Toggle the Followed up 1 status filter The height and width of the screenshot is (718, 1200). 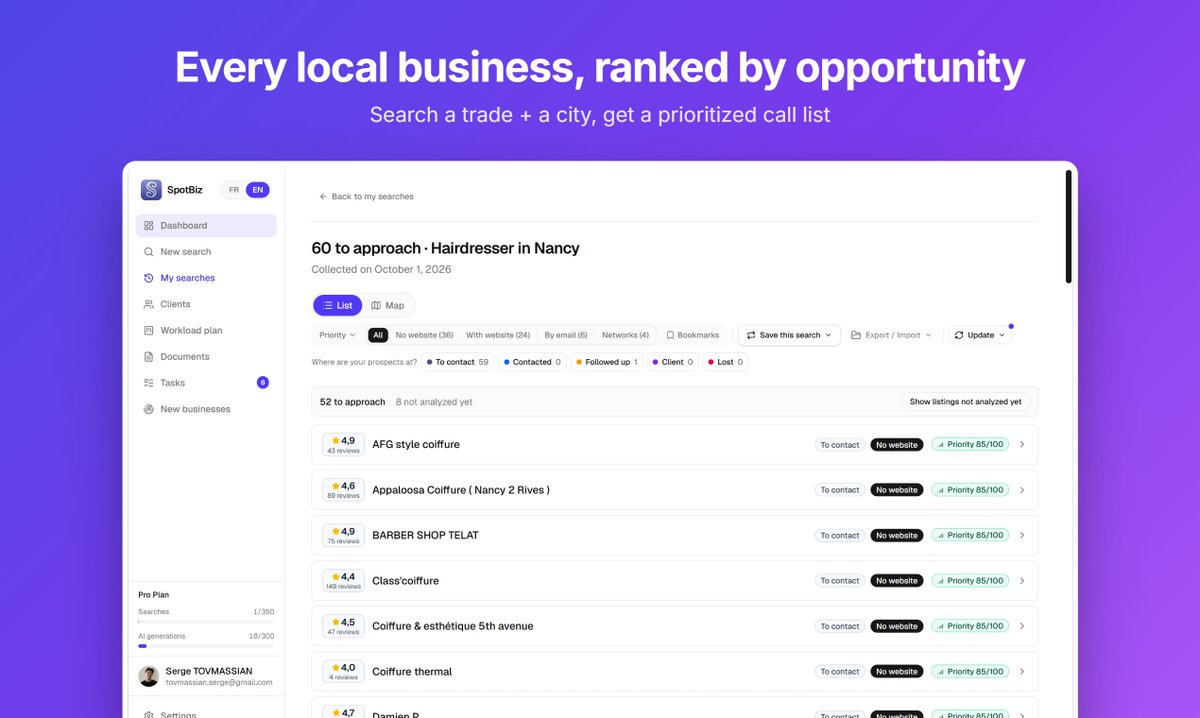point(607,362)
